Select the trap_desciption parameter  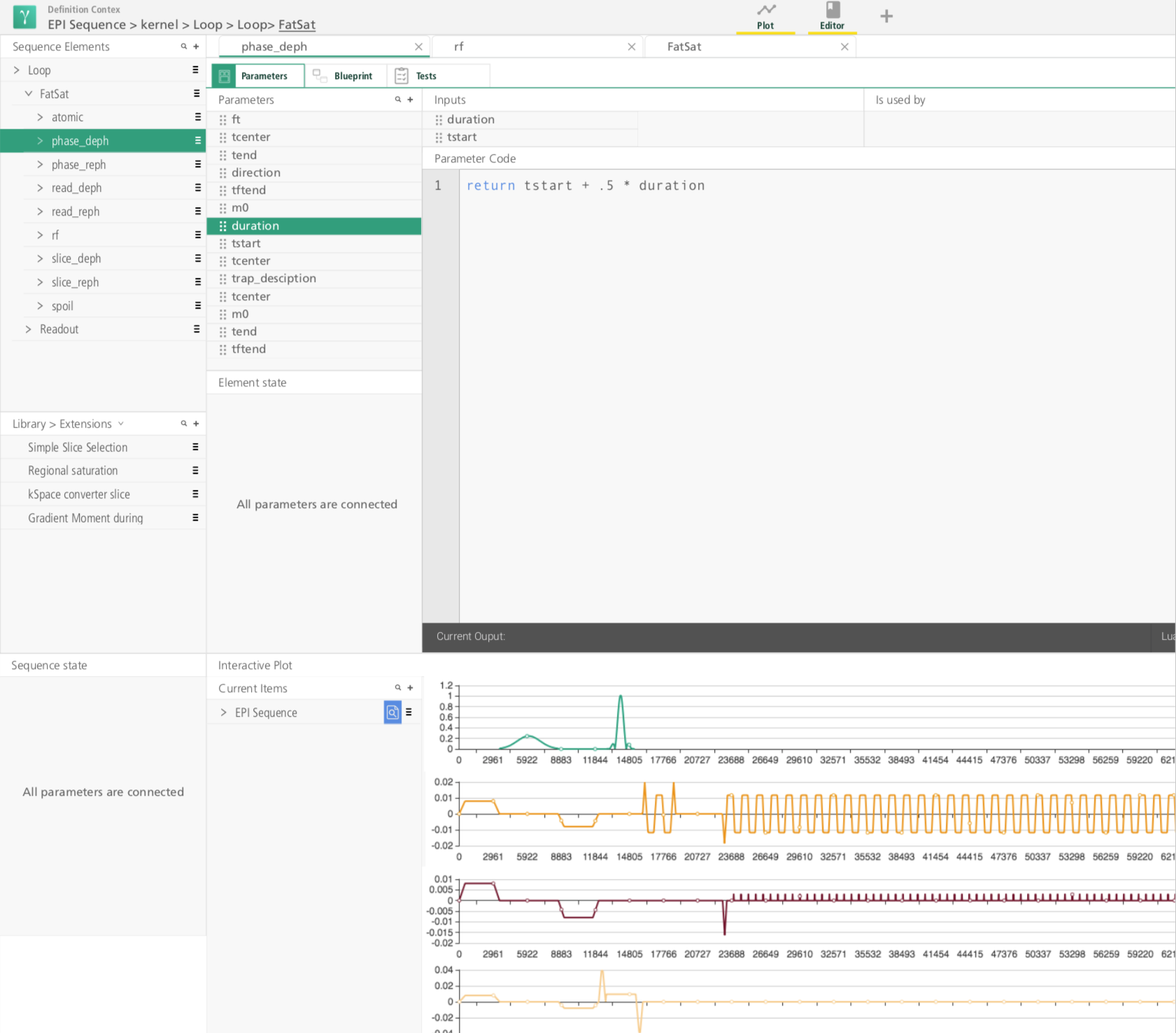coord(274,279)
